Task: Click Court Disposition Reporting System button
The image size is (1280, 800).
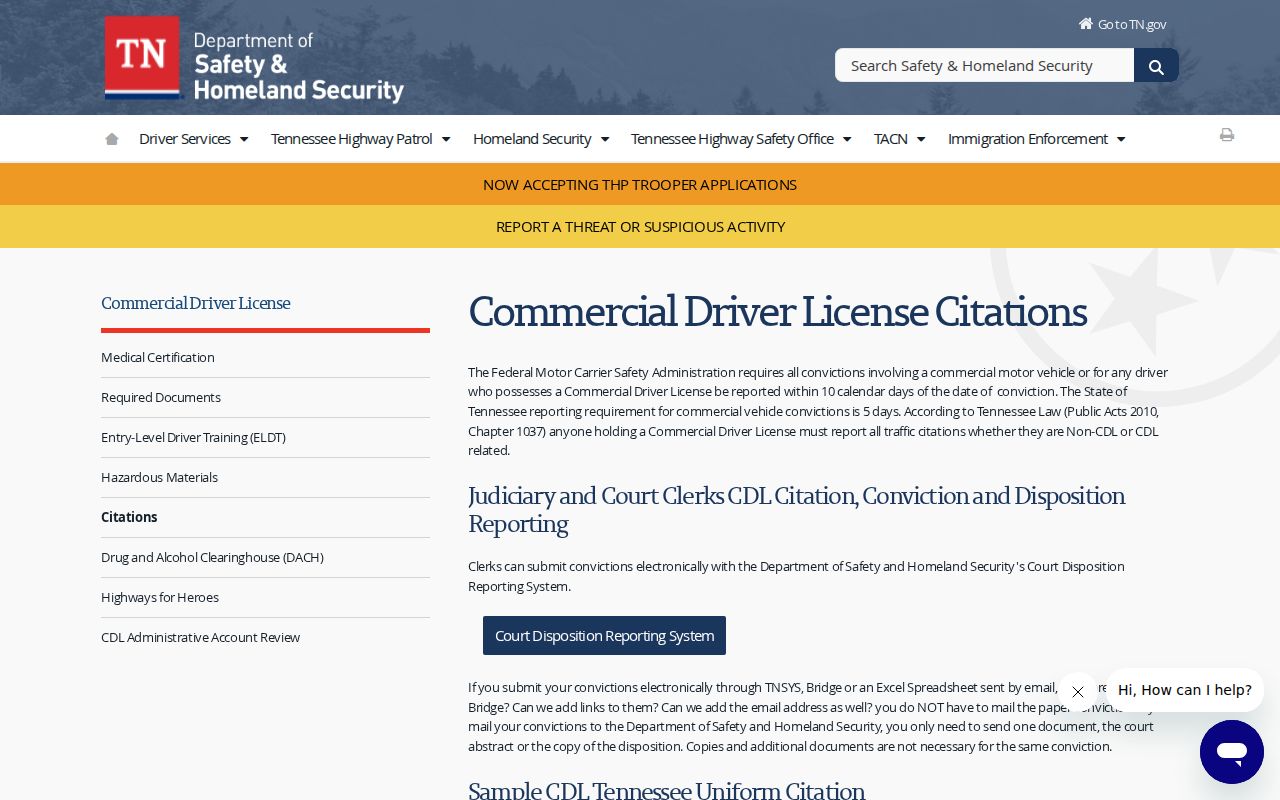Action: (604, 636)
